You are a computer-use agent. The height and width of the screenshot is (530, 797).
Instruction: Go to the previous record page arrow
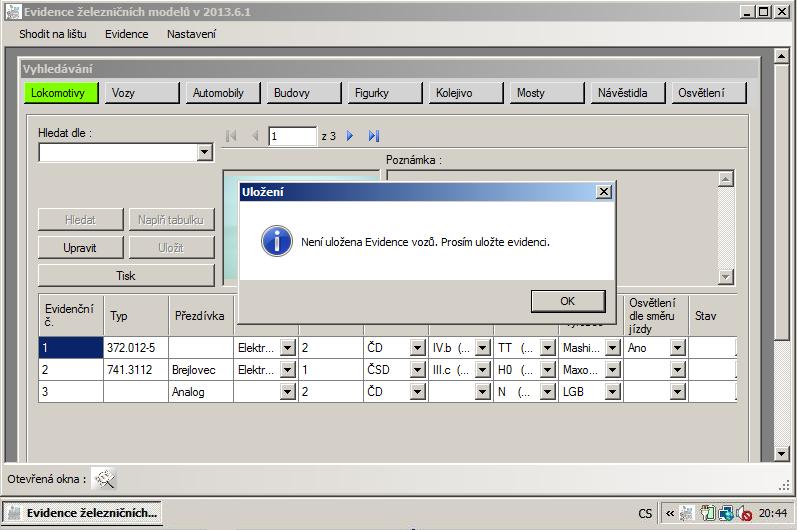tap(255, 136)
